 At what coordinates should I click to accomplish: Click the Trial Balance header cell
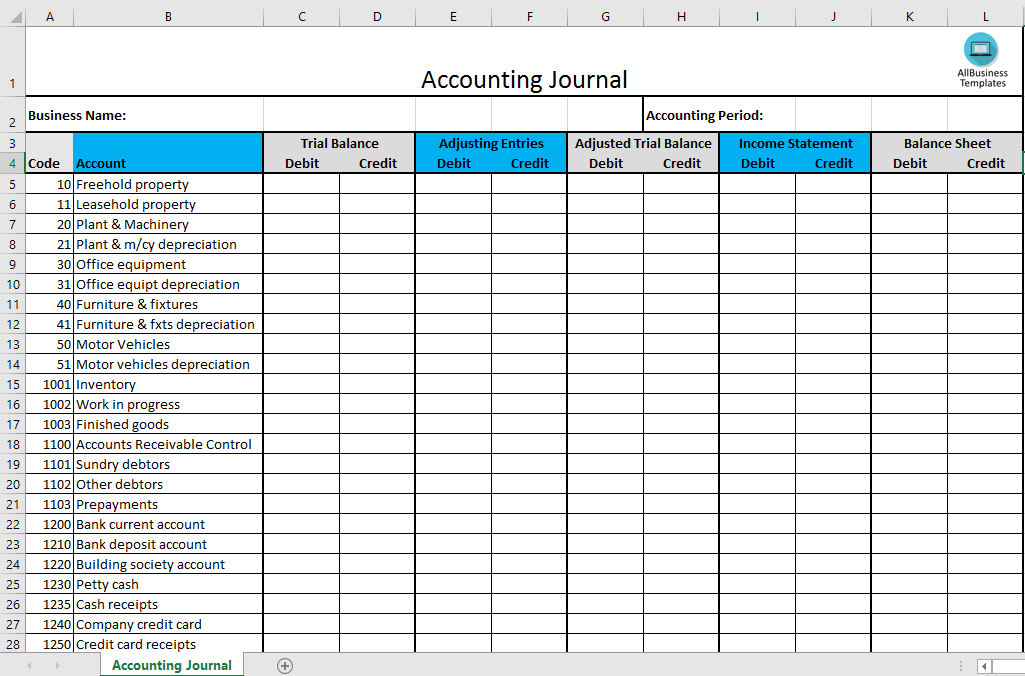(339, 143)
